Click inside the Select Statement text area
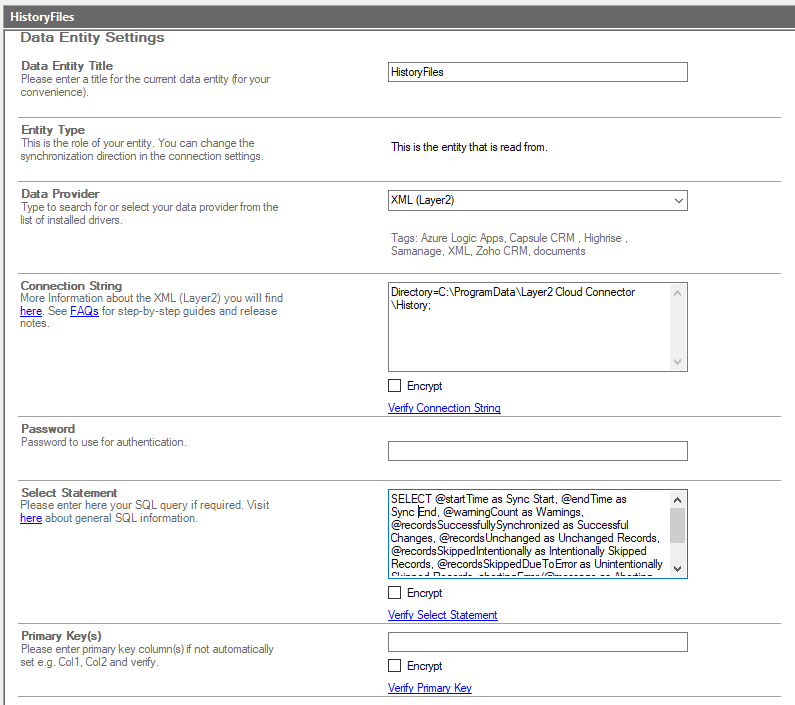This screenshot has height=705, width=795. coord(528,534)
